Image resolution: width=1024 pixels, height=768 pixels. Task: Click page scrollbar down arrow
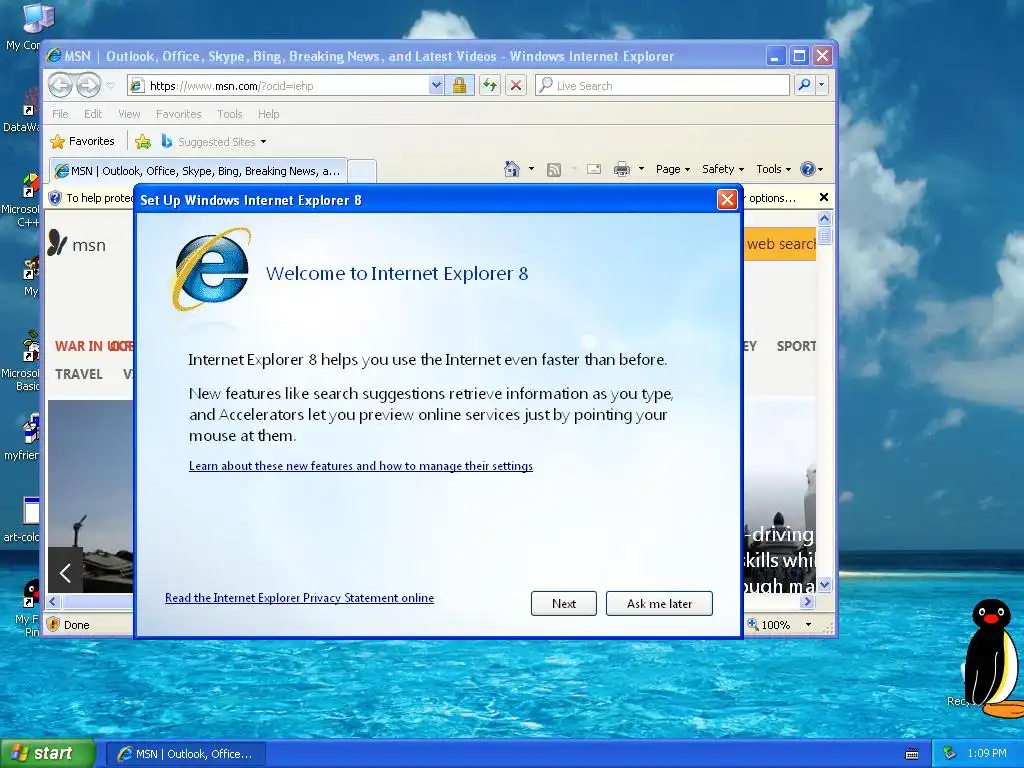(824, 584)
